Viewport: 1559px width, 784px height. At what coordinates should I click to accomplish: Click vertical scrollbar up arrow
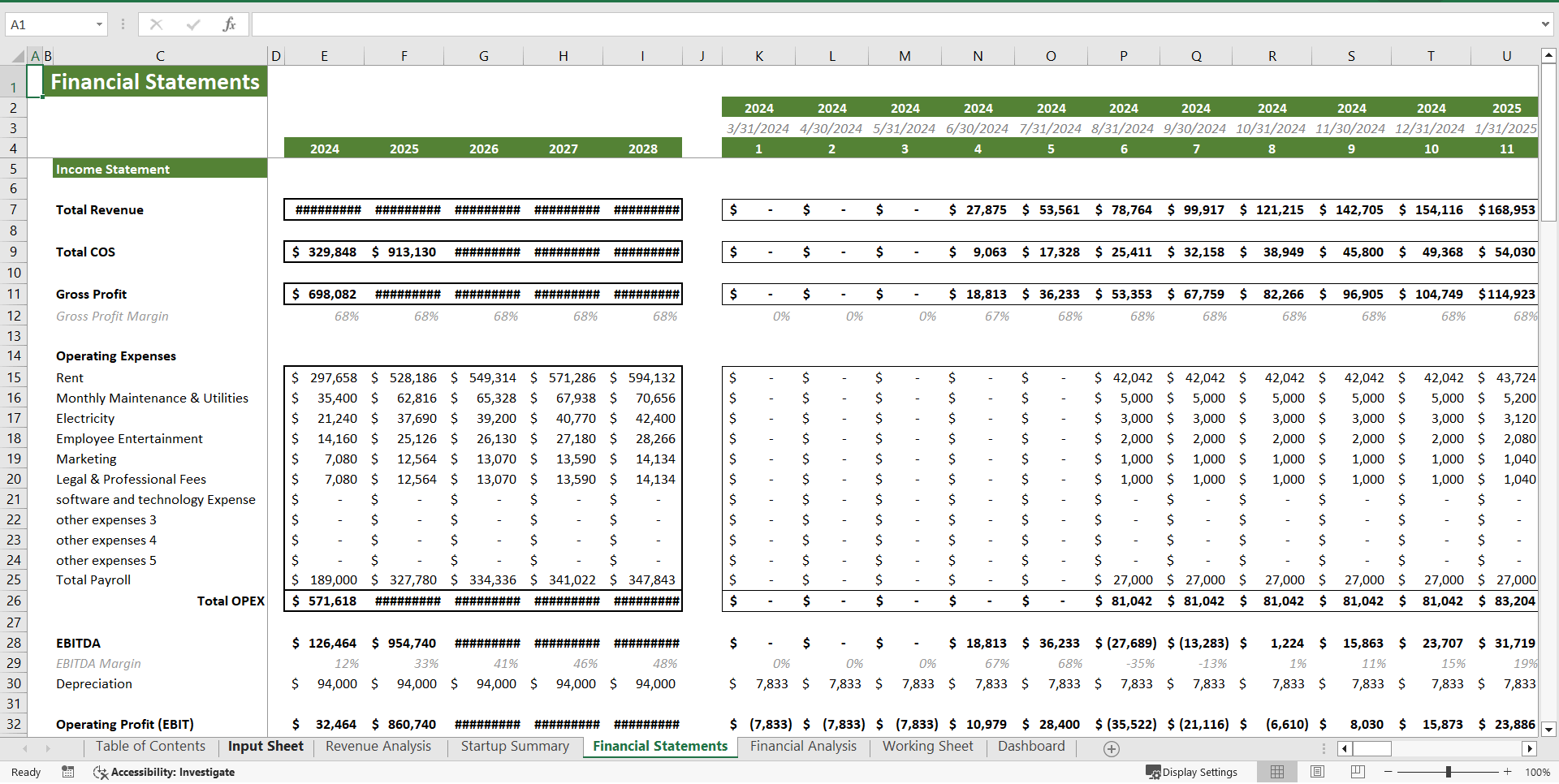(1548, 56)
